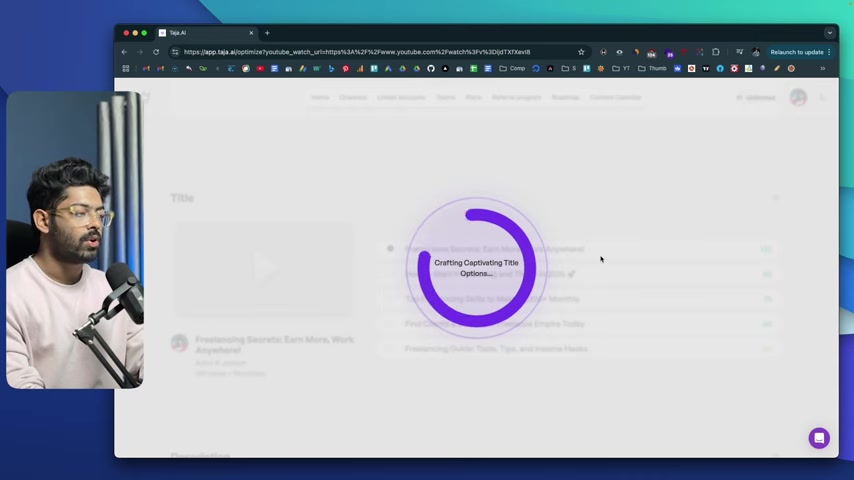
Task: Open the Google Ads bookmark
Action: click(388, 69)
